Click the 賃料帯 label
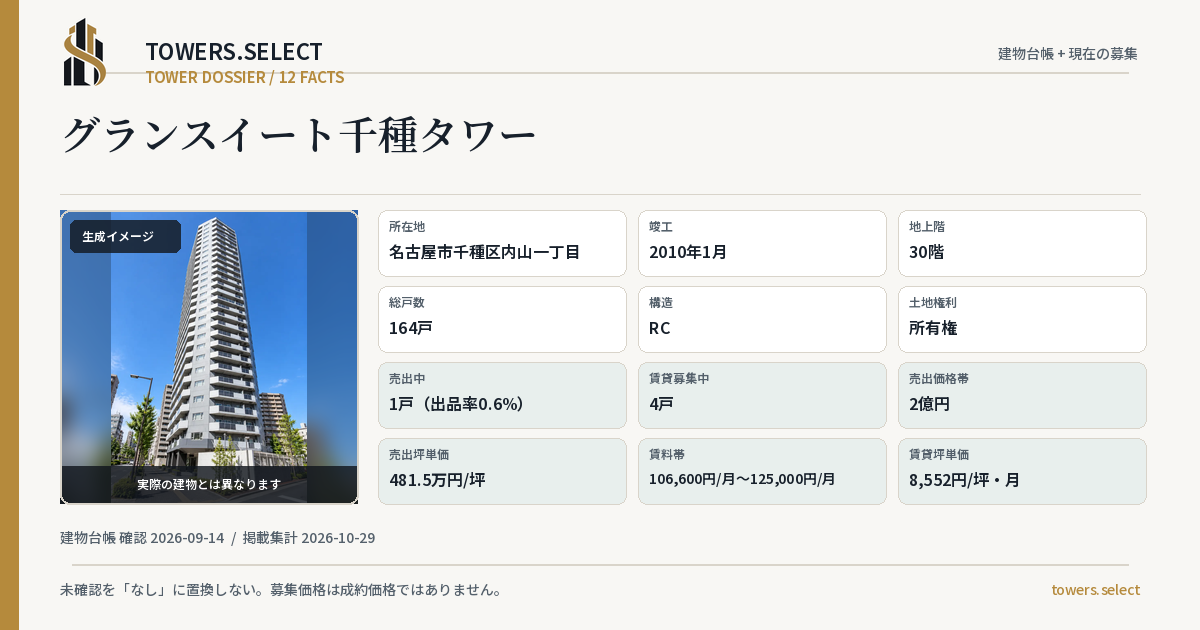Screen dimensions: 1200x630 tap(667, 455)
